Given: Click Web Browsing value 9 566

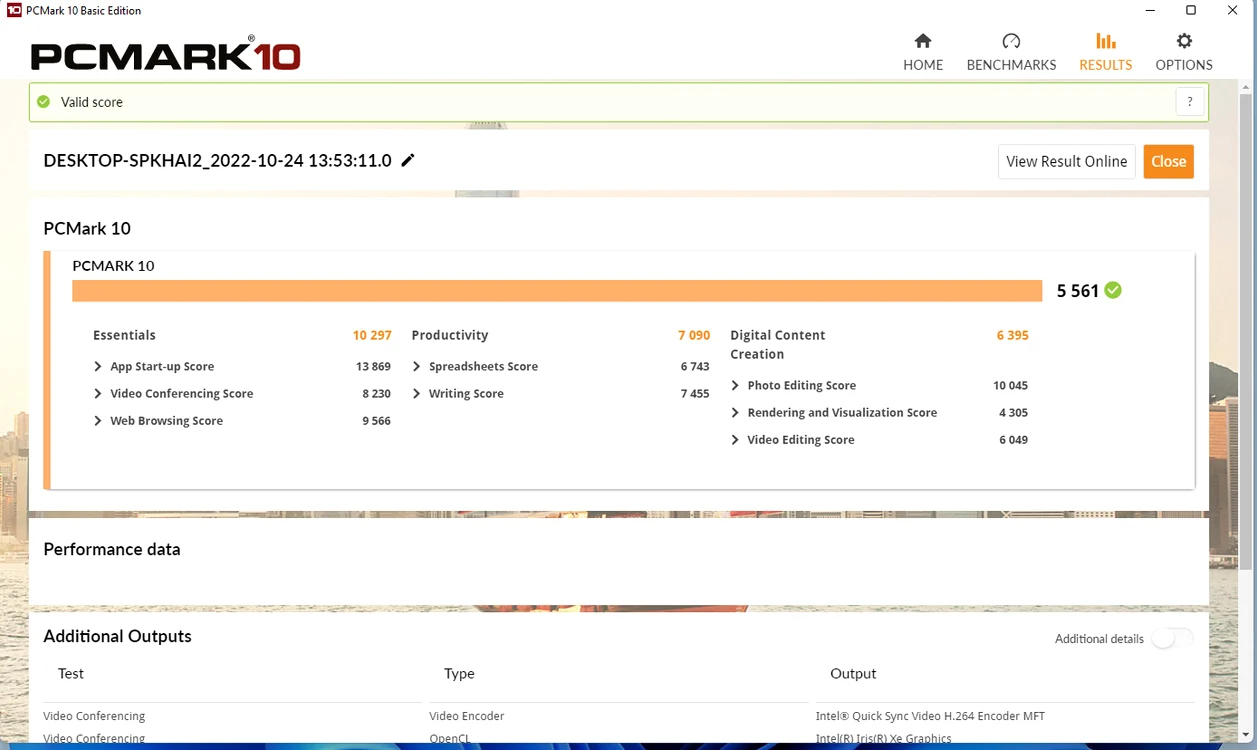Looking at the screenshot, I should point(376,420).
